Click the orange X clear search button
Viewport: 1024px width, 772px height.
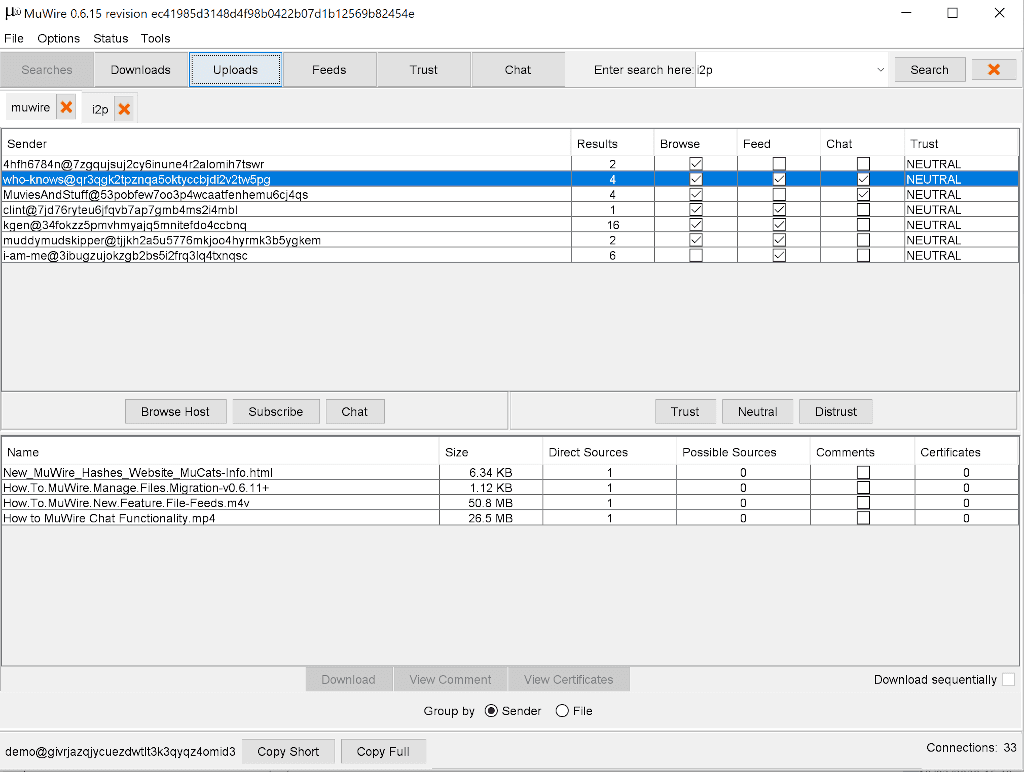[993, 70]
